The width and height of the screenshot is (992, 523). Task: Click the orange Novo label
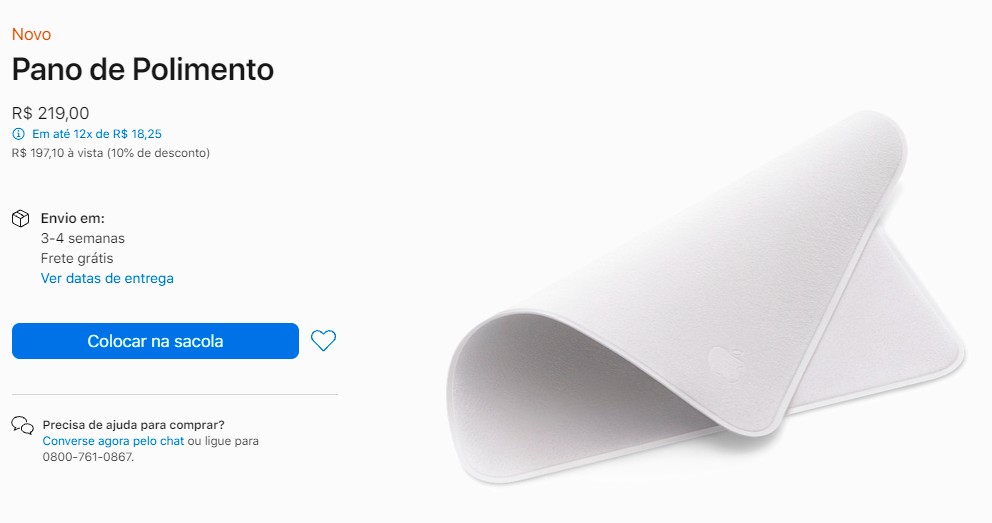click(32, 34)
